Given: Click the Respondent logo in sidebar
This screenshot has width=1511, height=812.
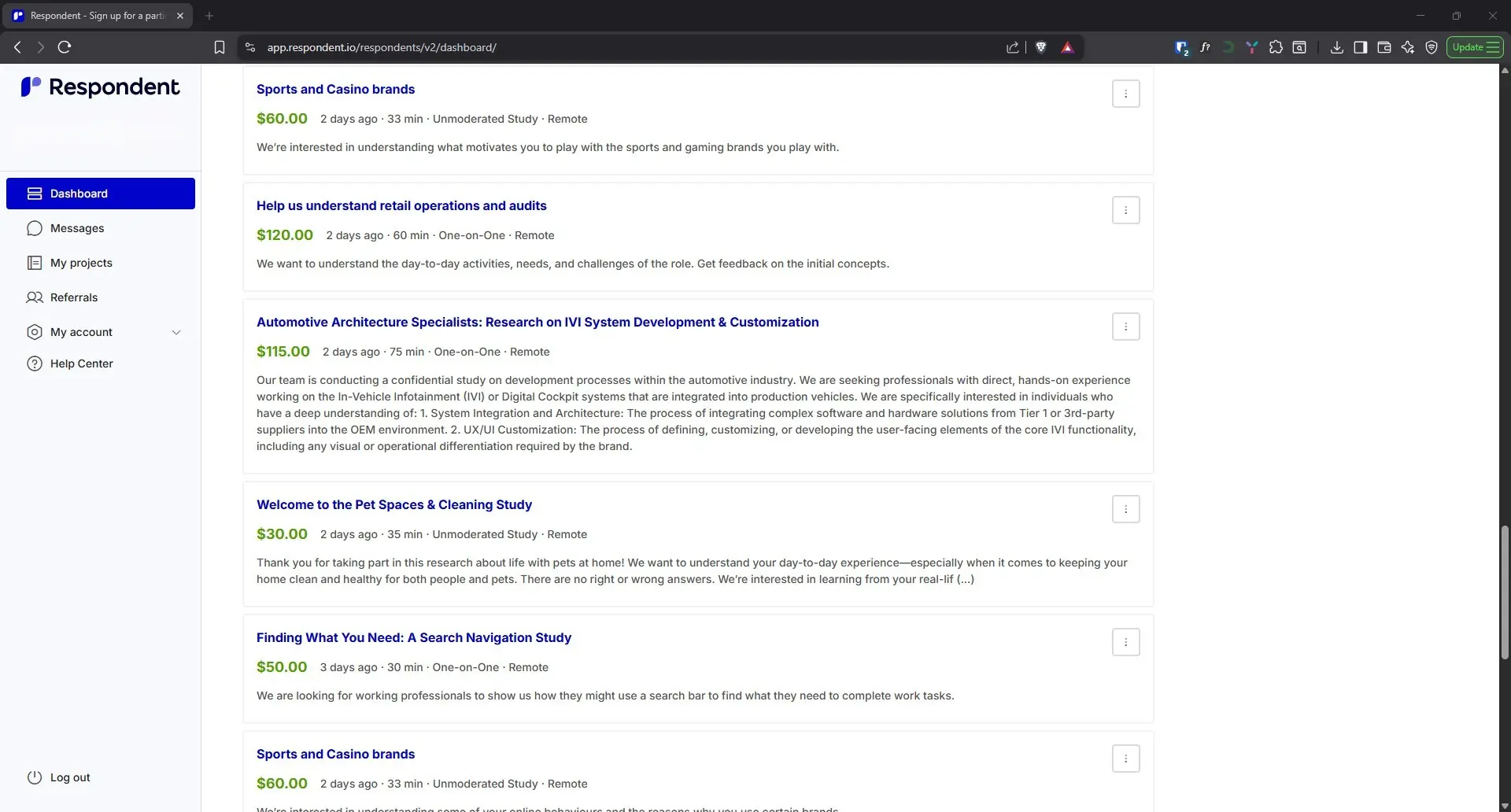Looking at the screenshot, I should pos(100,87).
